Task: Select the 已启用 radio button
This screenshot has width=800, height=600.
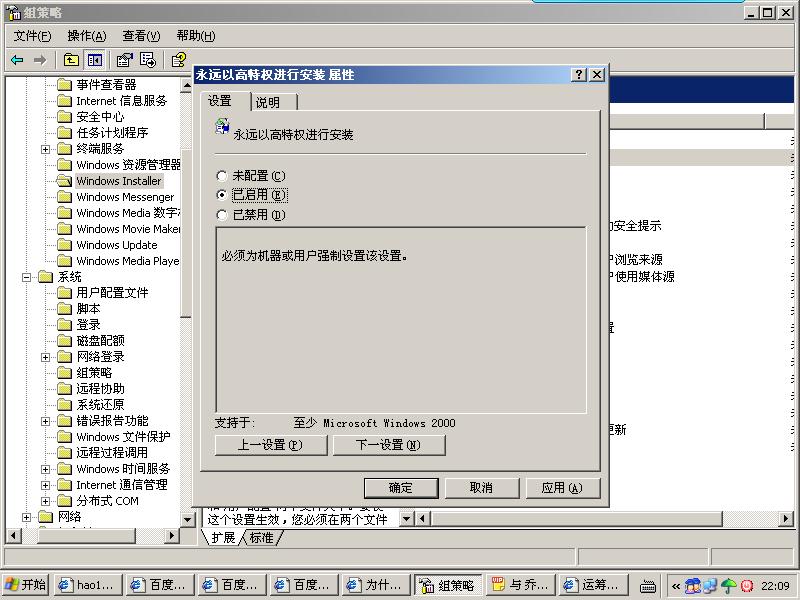Action: pyautogui.click(x=221, y=195)
